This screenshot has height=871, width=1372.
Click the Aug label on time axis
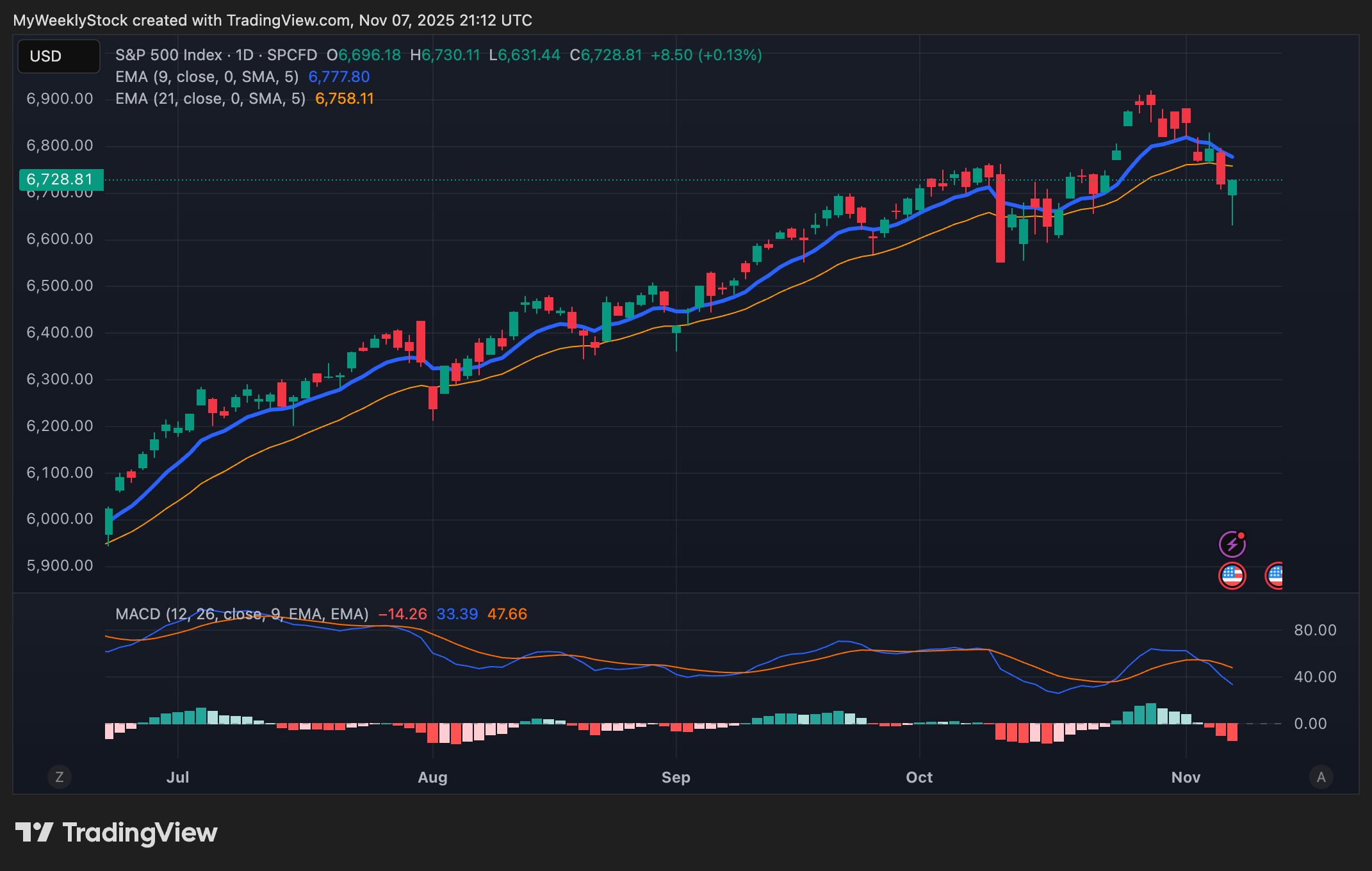(432, 777)
